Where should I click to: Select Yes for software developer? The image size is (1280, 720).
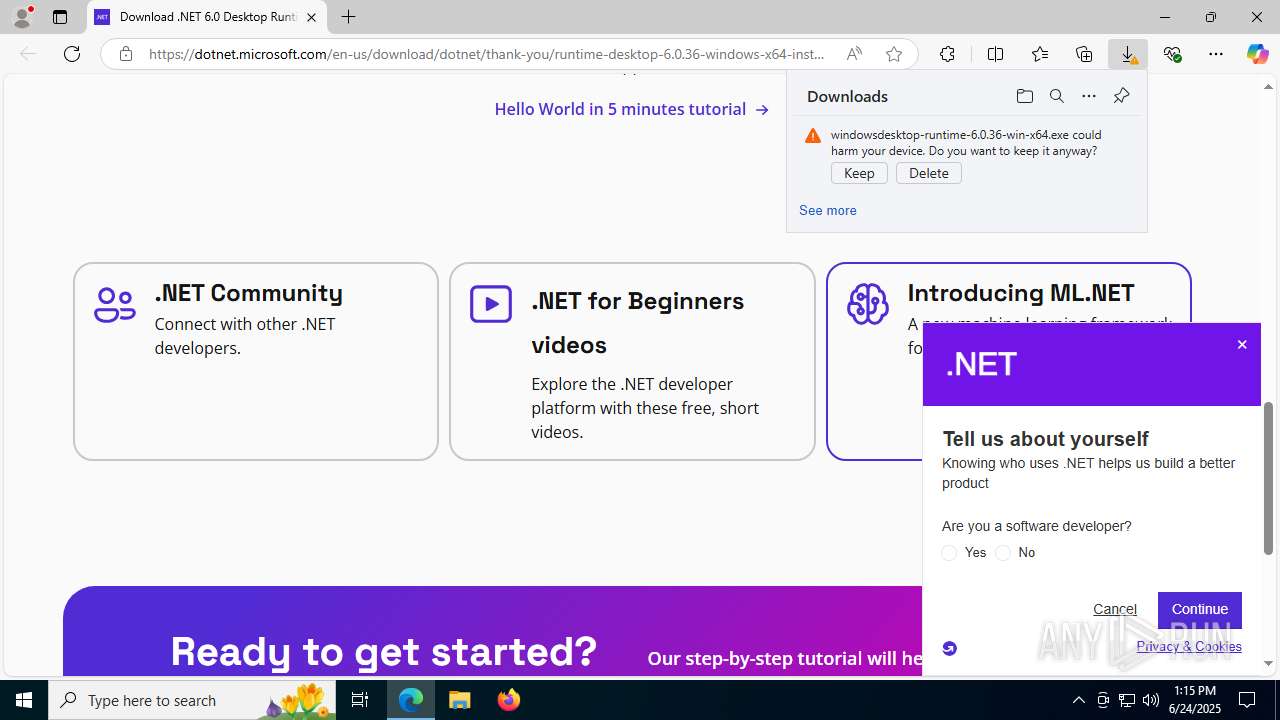949,553
